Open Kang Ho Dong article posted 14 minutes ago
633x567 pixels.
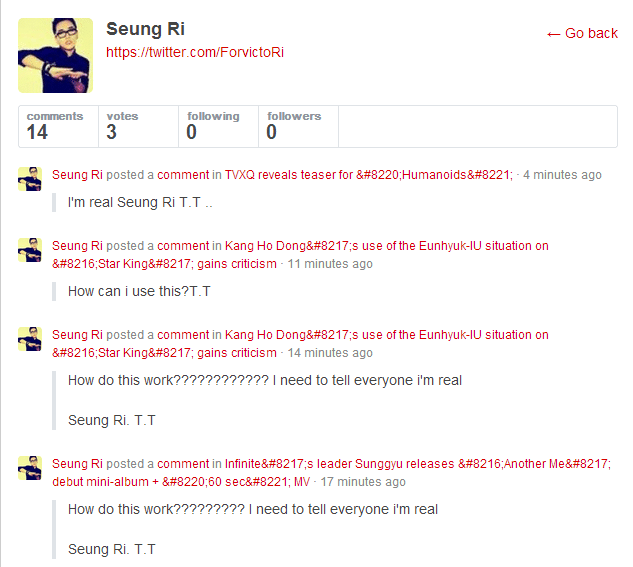pyautogui.click(x=300, y=343)
